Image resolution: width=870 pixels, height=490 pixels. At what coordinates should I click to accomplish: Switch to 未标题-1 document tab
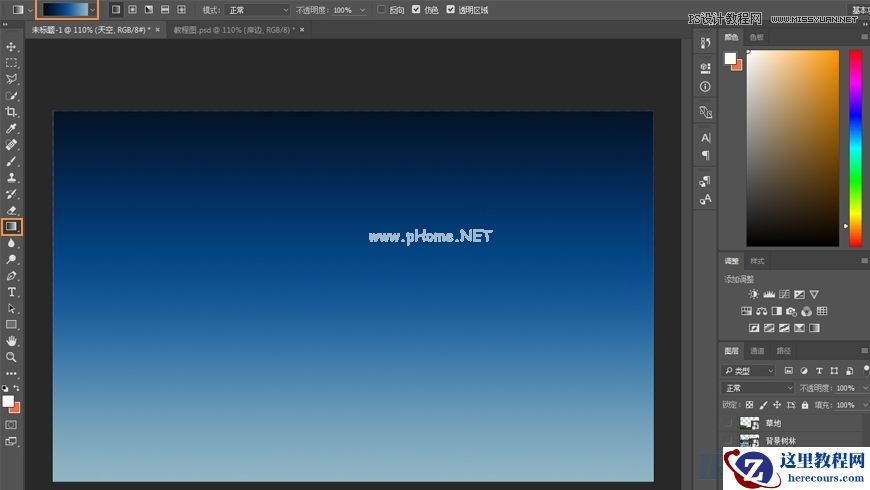(x=90, y=30)
